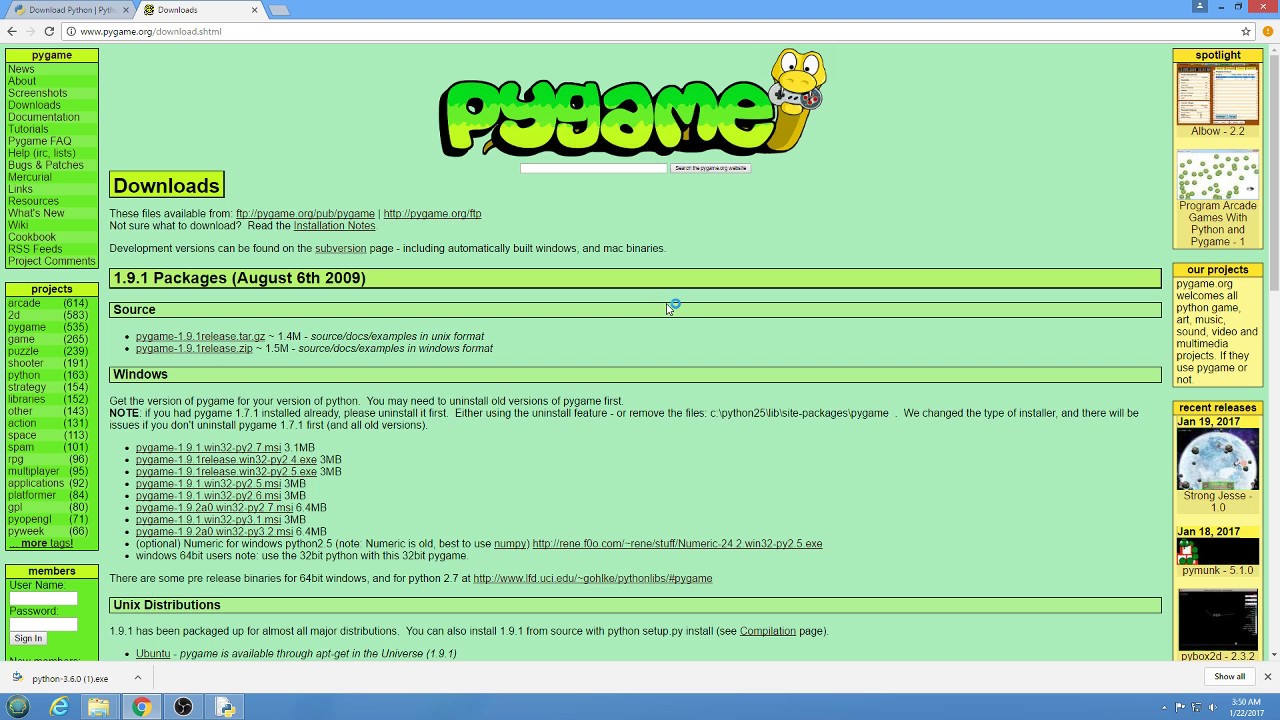The height and width of the screenshot is (720, 1280).
Task: Open the Compilation page link
Action: click(768, 631)
